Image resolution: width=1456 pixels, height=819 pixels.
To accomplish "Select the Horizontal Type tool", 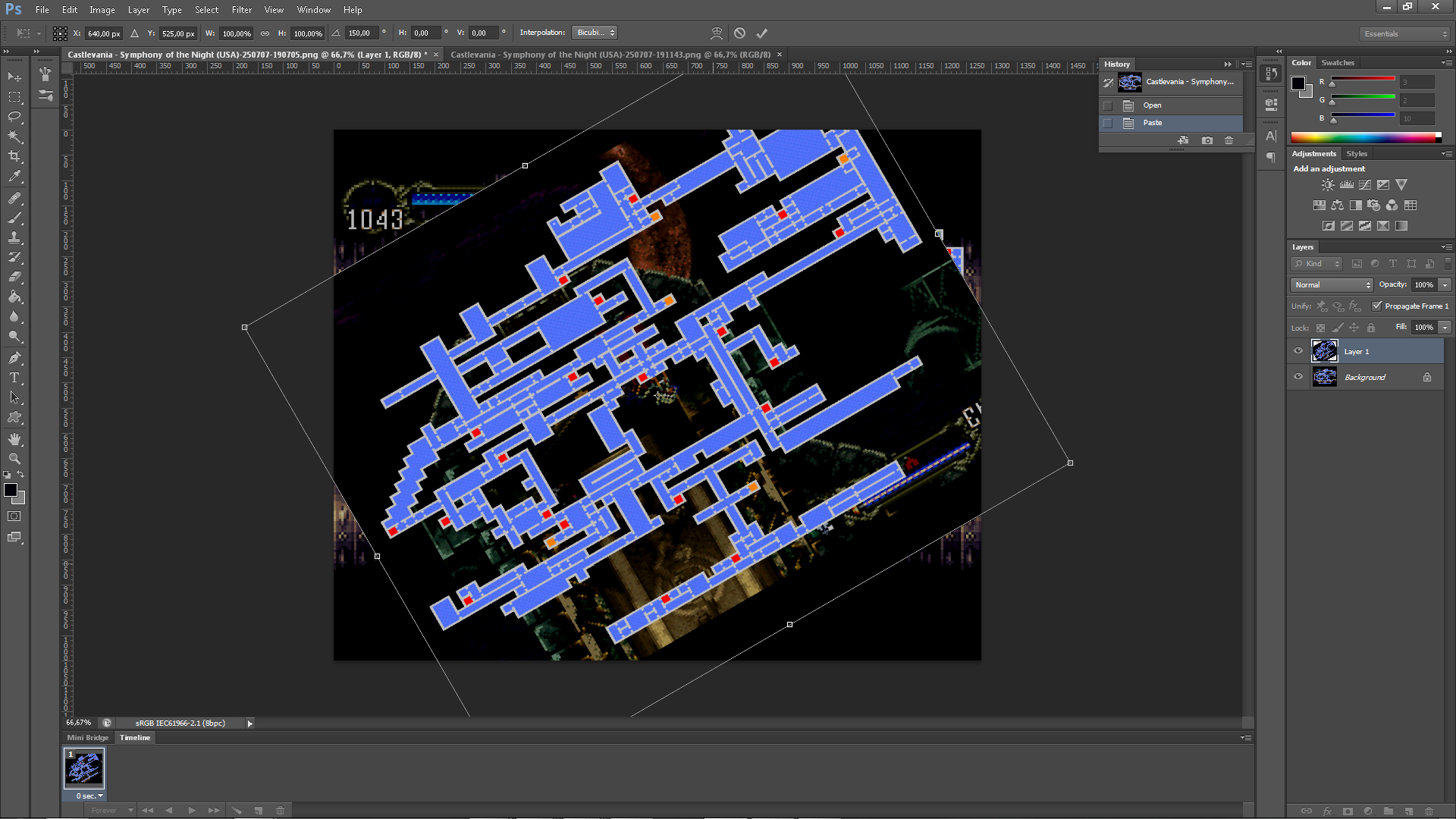I will pos(14,378).
